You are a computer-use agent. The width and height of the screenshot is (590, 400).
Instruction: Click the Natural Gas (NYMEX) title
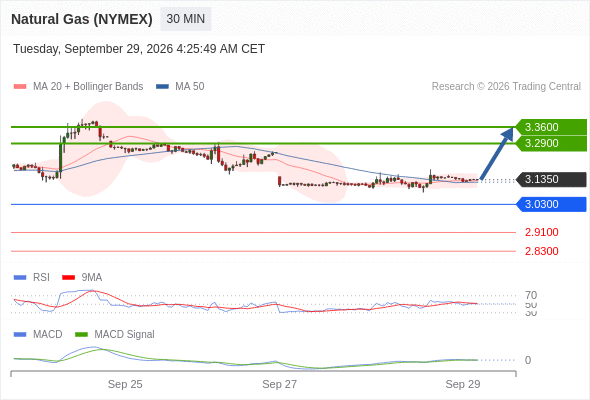[82, 19]
